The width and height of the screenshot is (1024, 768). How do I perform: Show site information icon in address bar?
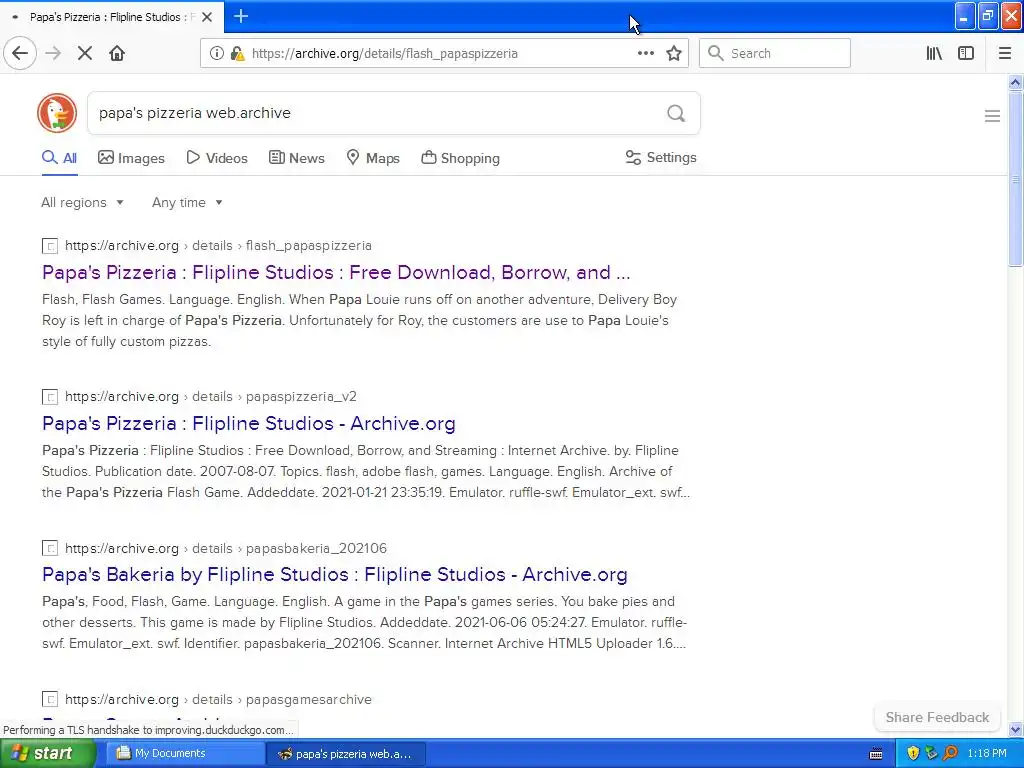(216, 53)
